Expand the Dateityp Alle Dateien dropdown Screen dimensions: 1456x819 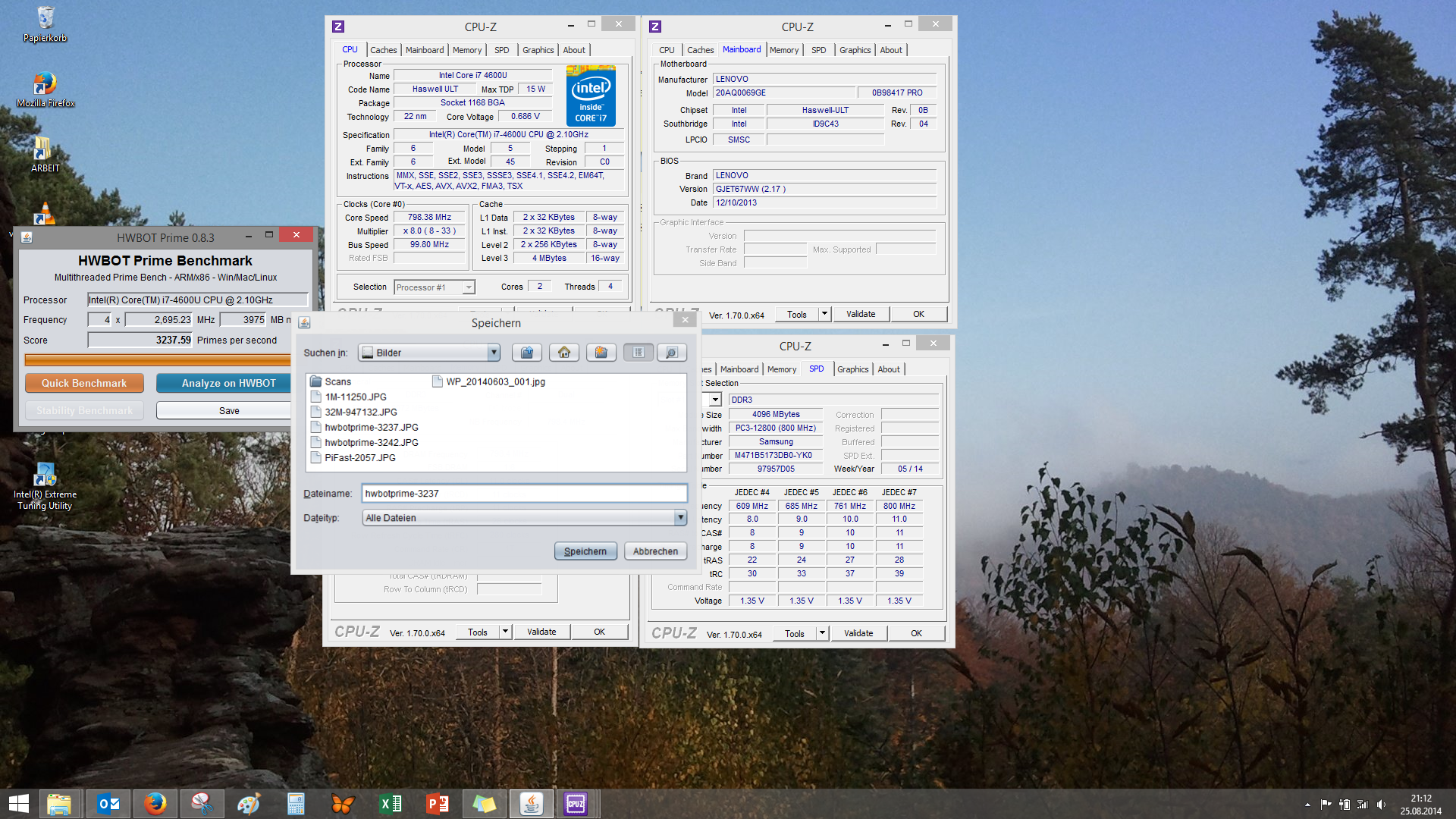pyautogui.click(x=680, y=518)
